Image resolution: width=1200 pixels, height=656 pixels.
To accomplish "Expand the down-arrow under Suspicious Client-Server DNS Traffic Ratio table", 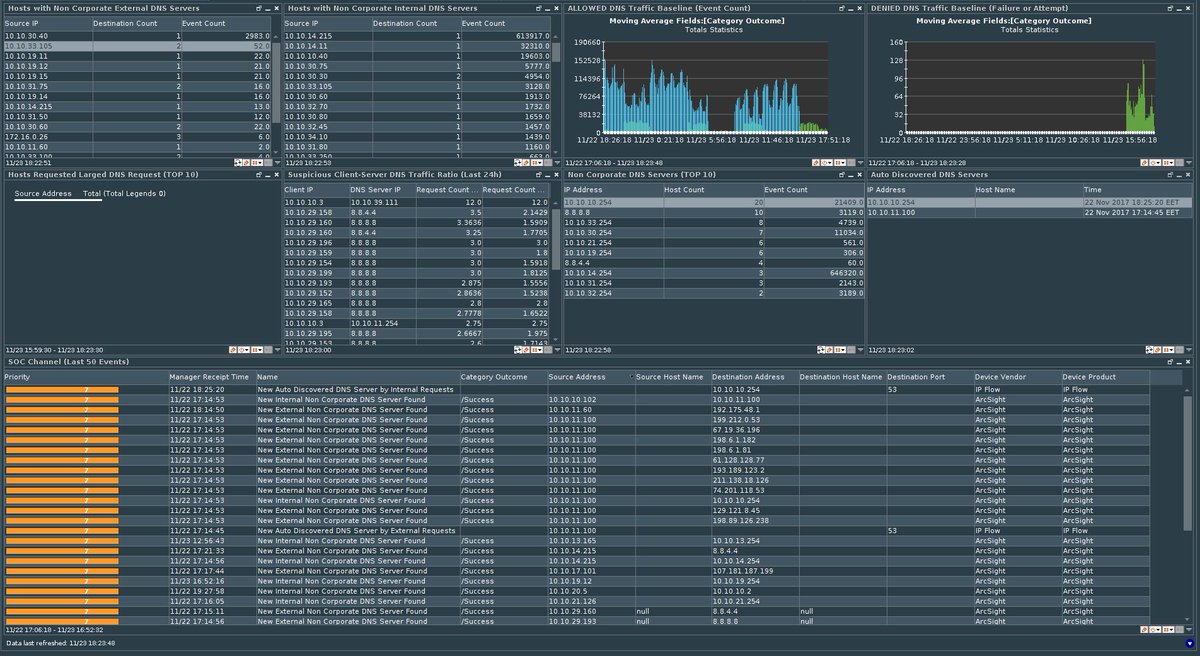I will coord(557,350).
